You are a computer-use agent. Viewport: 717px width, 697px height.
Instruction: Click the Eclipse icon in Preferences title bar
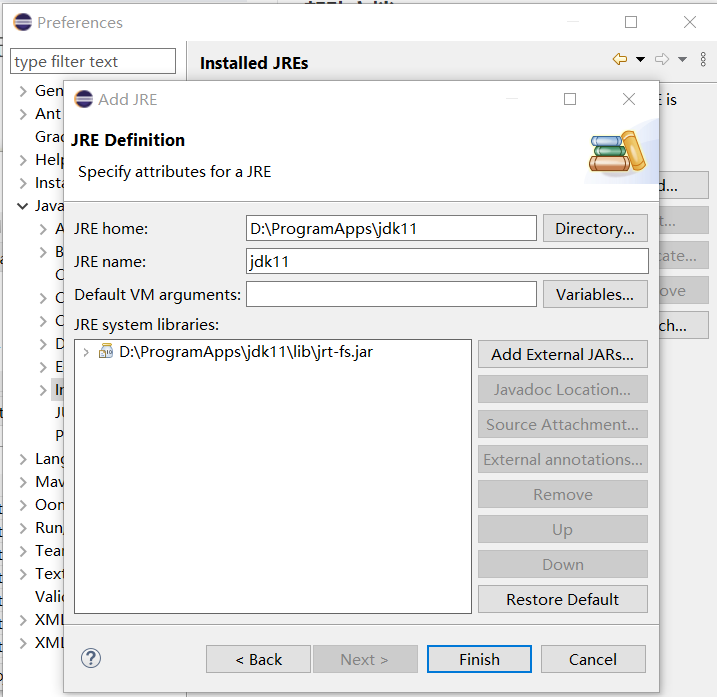point(22,22)
